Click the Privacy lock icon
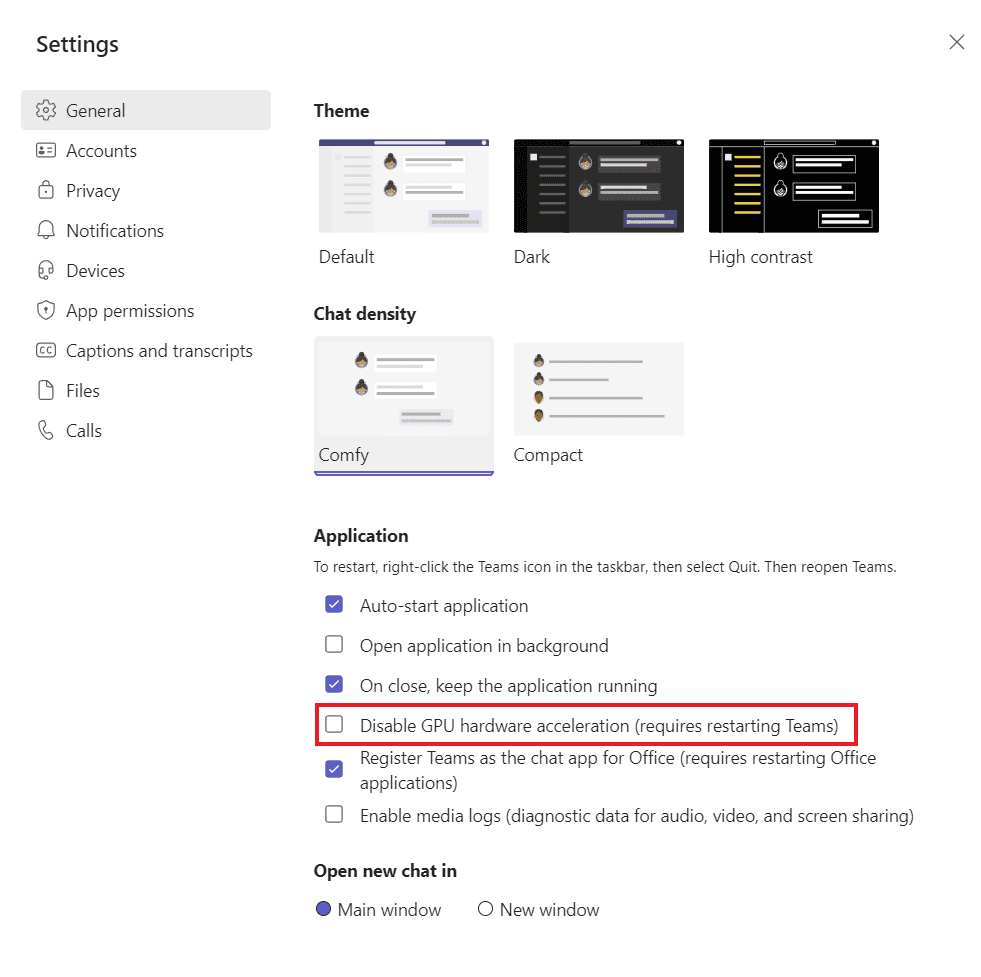The height and width of the screenshot is (977, 981). click(x=46, y=190)
